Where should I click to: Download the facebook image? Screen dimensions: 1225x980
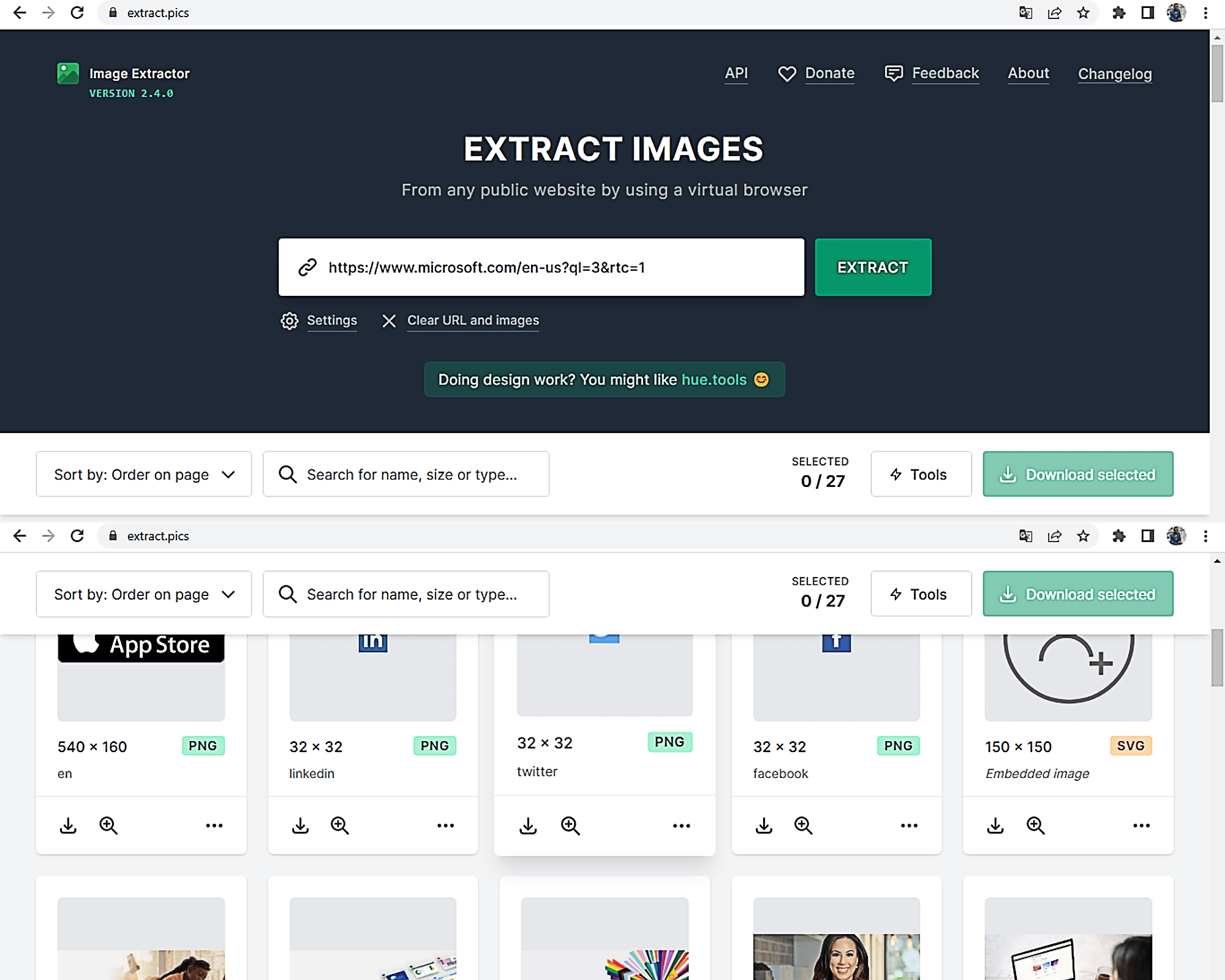click(764, 826)
